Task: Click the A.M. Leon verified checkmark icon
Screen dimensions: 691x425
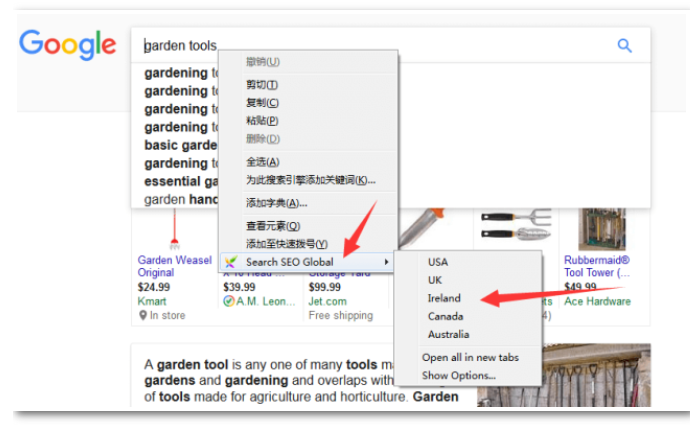Action: (x=228, y=301)
